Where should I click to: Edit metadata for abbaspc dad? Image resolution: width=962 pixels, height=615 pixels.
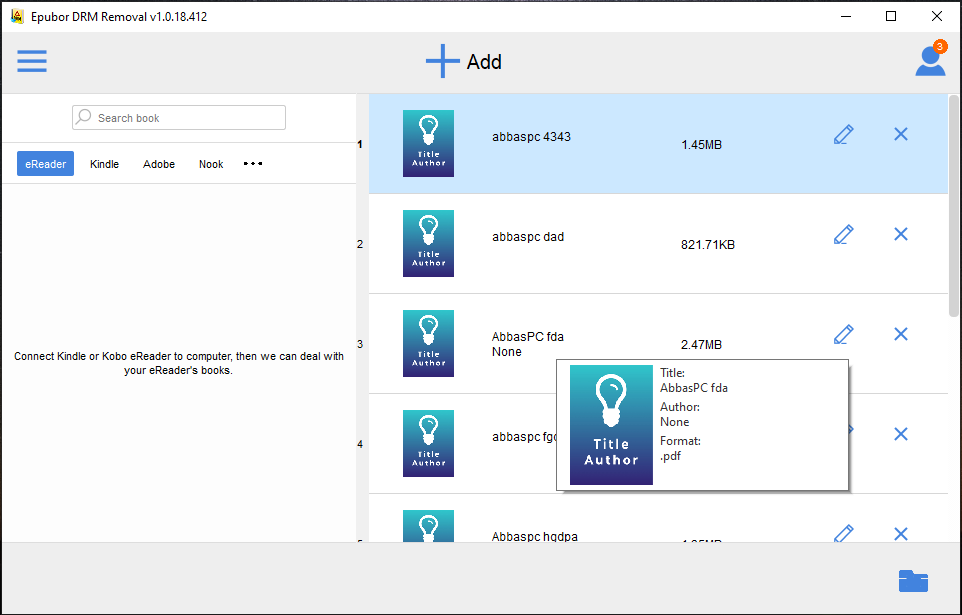844,234
